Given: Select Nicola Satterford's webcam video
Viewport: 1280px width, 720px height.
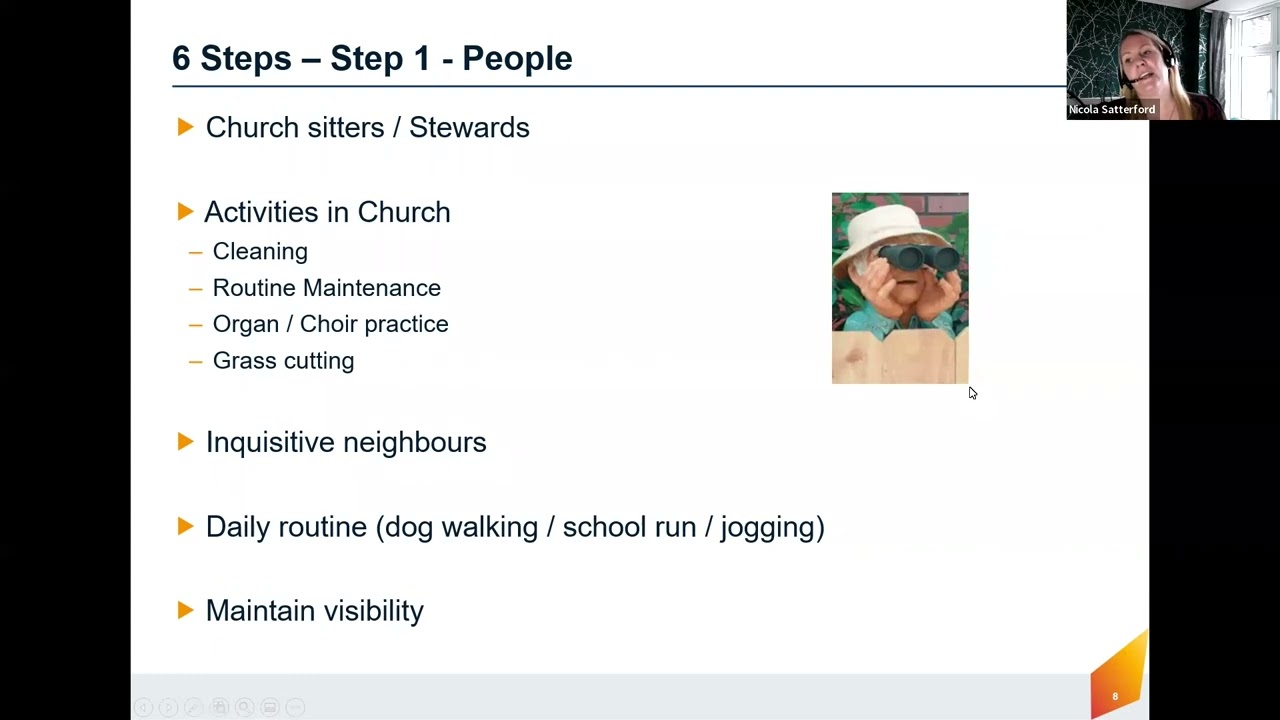Looking at the screenshot, I should (x=1173, y=60).
